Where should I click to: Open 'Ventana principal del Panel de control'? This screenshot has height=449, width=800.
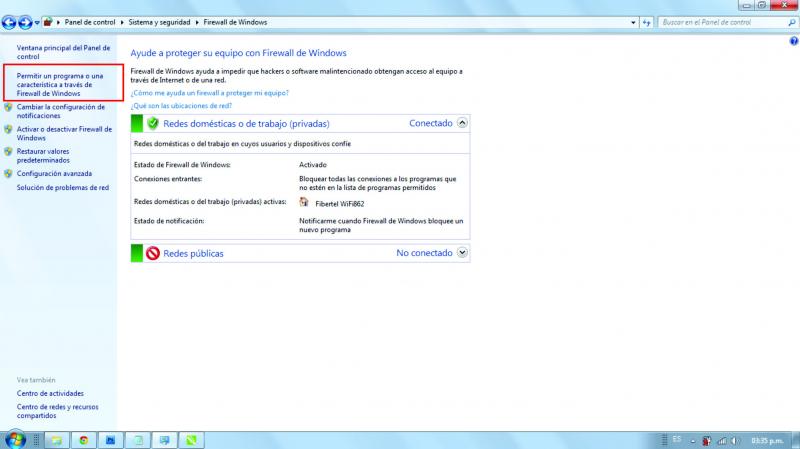tap(63, 52)
